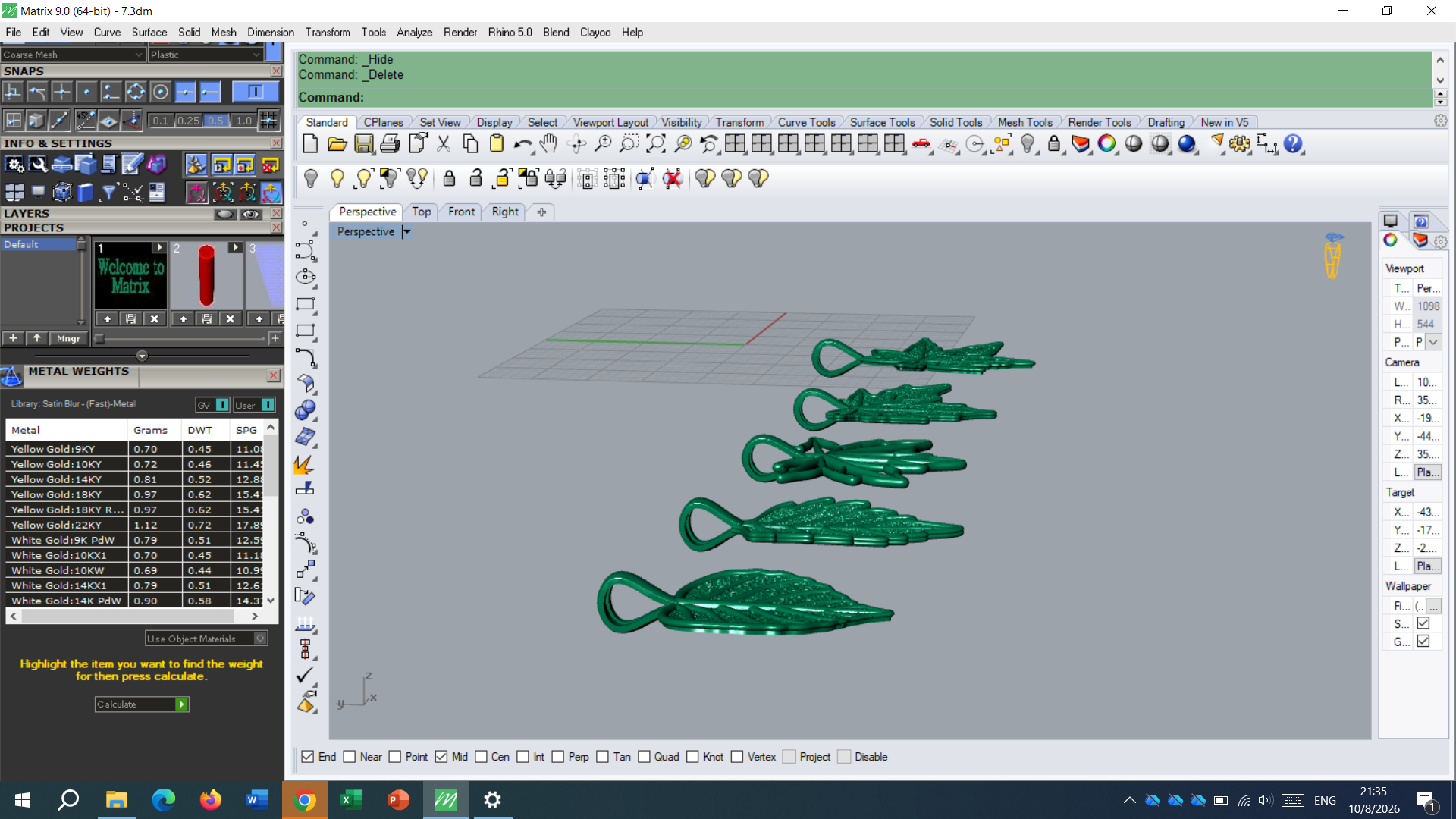Viewport: 1456px width, 819px height.
Task: Click the Calculate button
Action: pyautogui.click(x=142, y=704)
